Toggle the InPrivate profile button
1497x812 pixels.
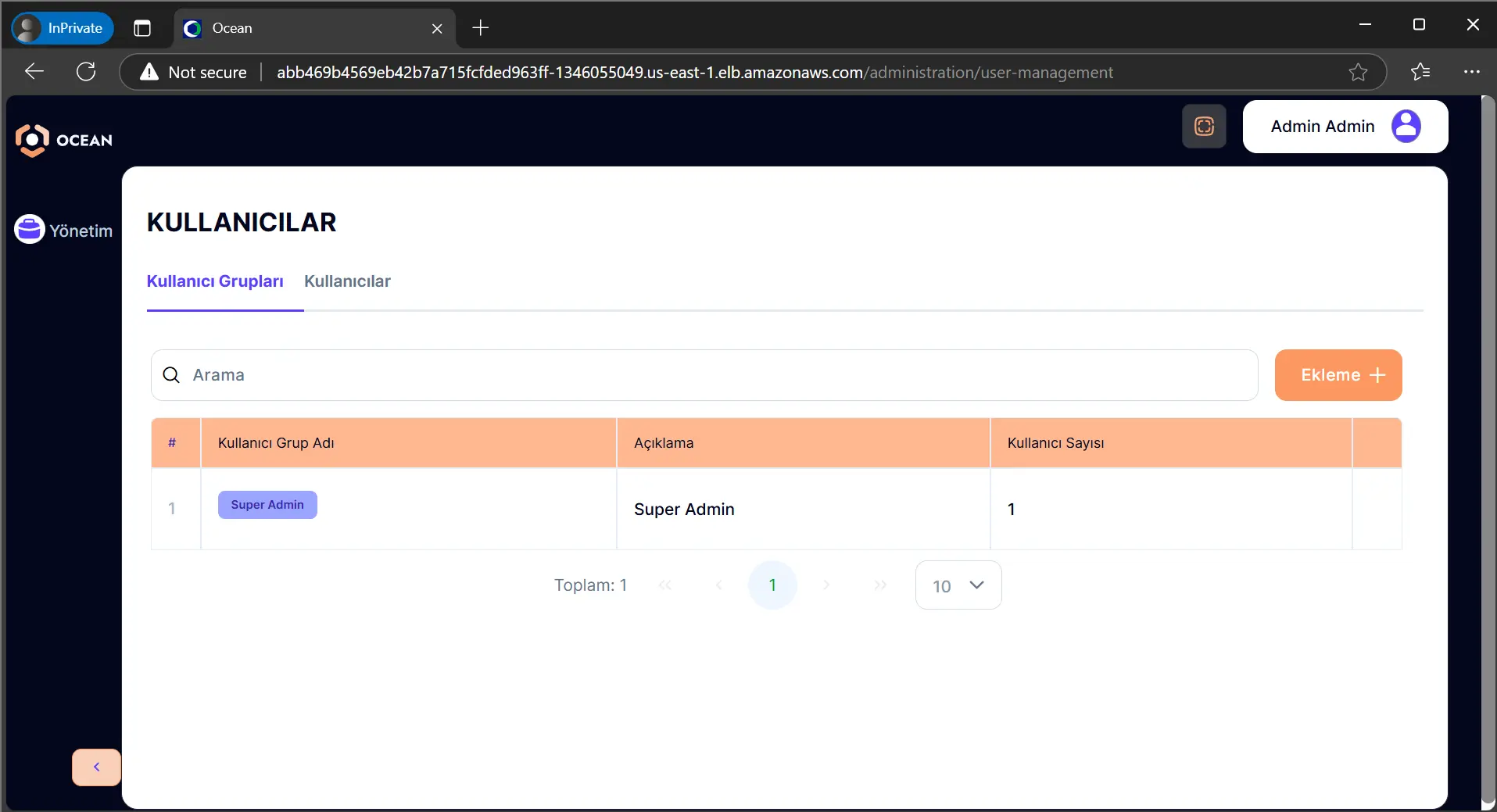click(62, 27)
